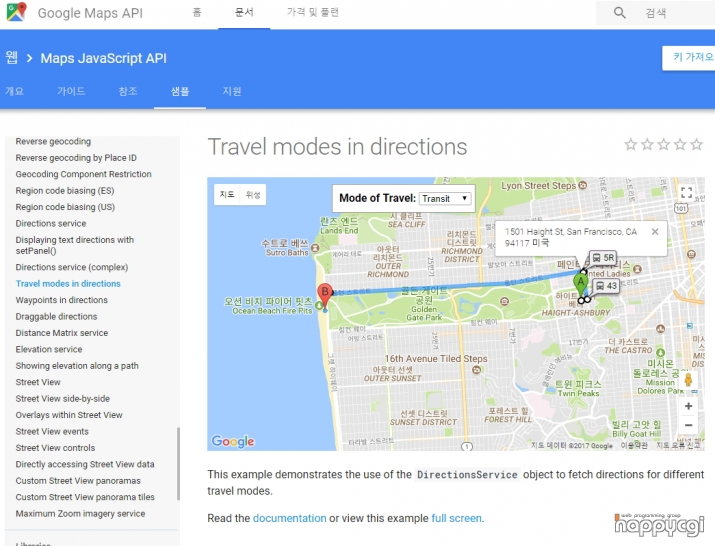Open Region code biasing (ES) sample

coord(65,191)
